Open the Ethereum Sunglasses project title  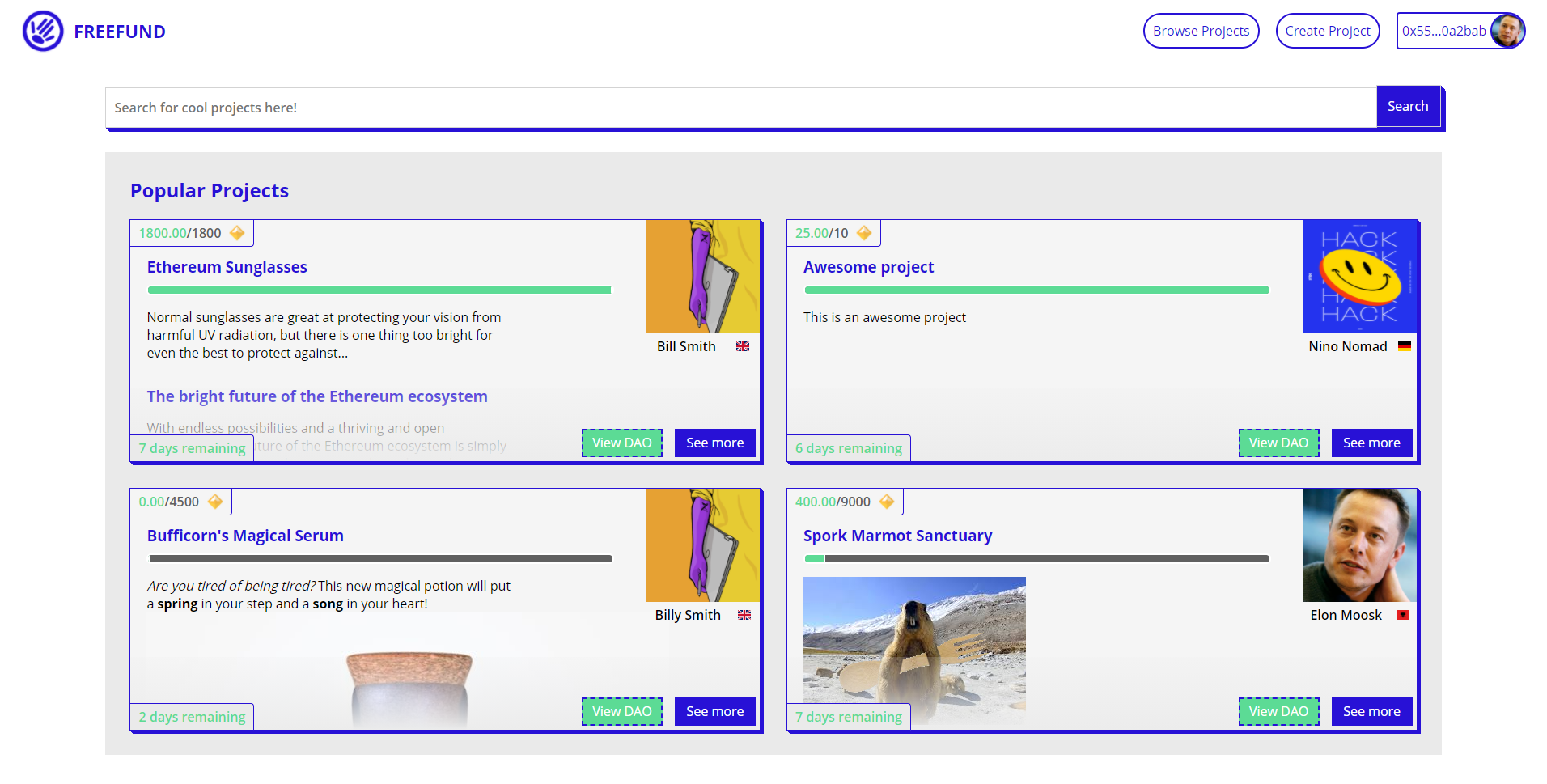[227, 267]
